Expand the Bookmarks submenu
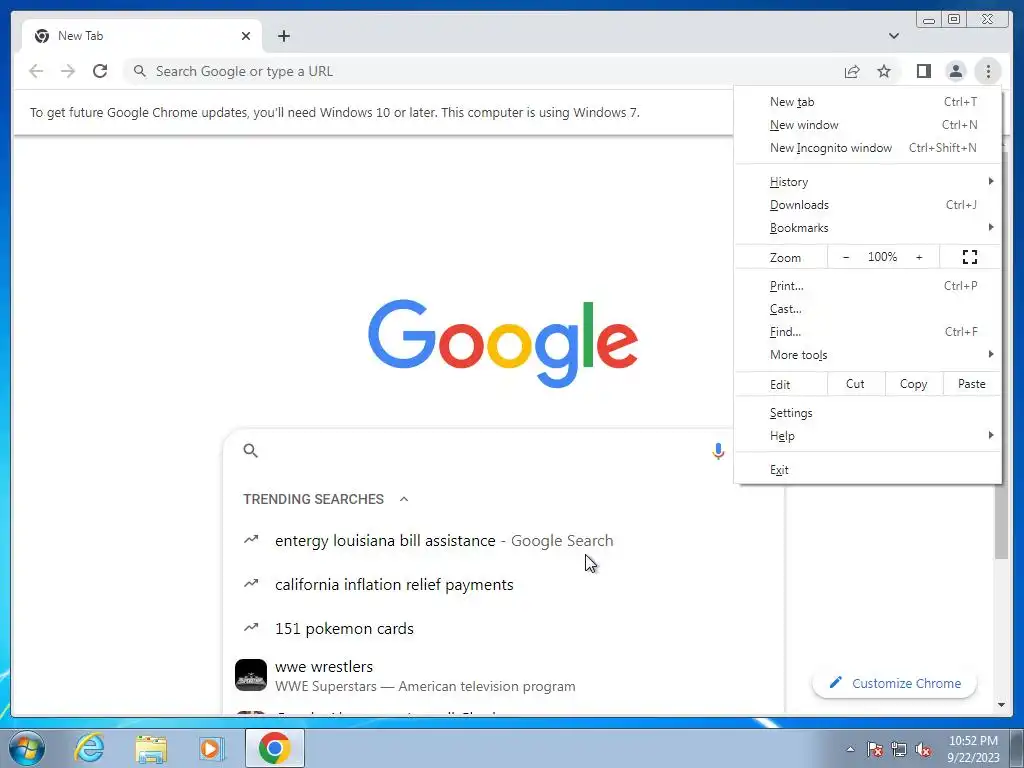This screenshot has width=1024, height=768. [868, 227]
